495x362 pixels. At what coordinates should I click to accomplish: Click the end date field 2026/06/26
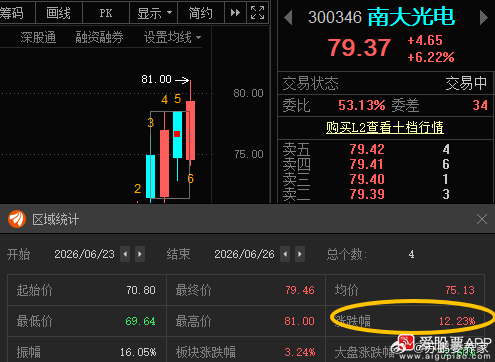(244, 254)
